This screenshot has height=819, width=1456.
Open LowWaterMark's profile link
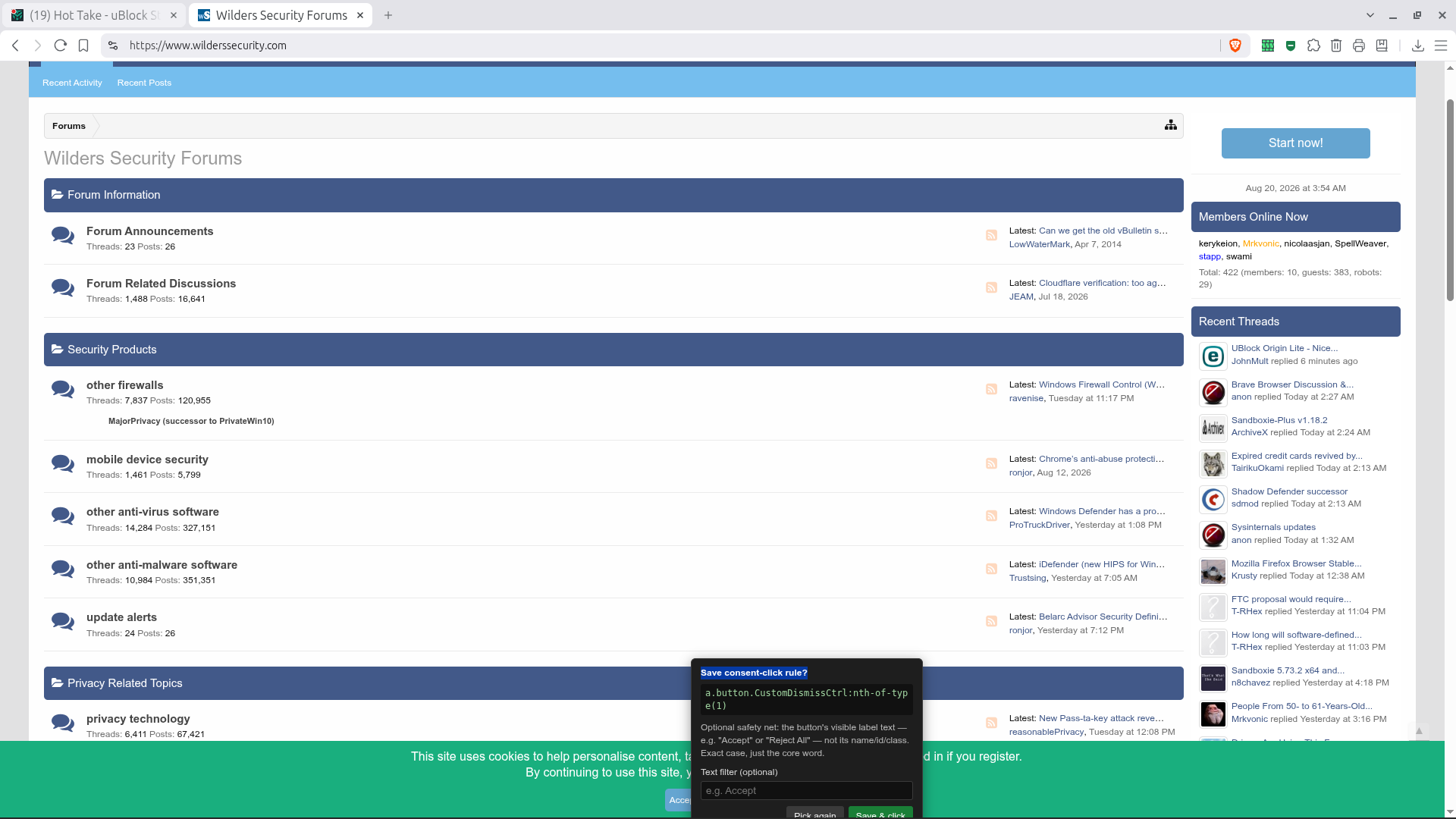[x=1040, y=244]
